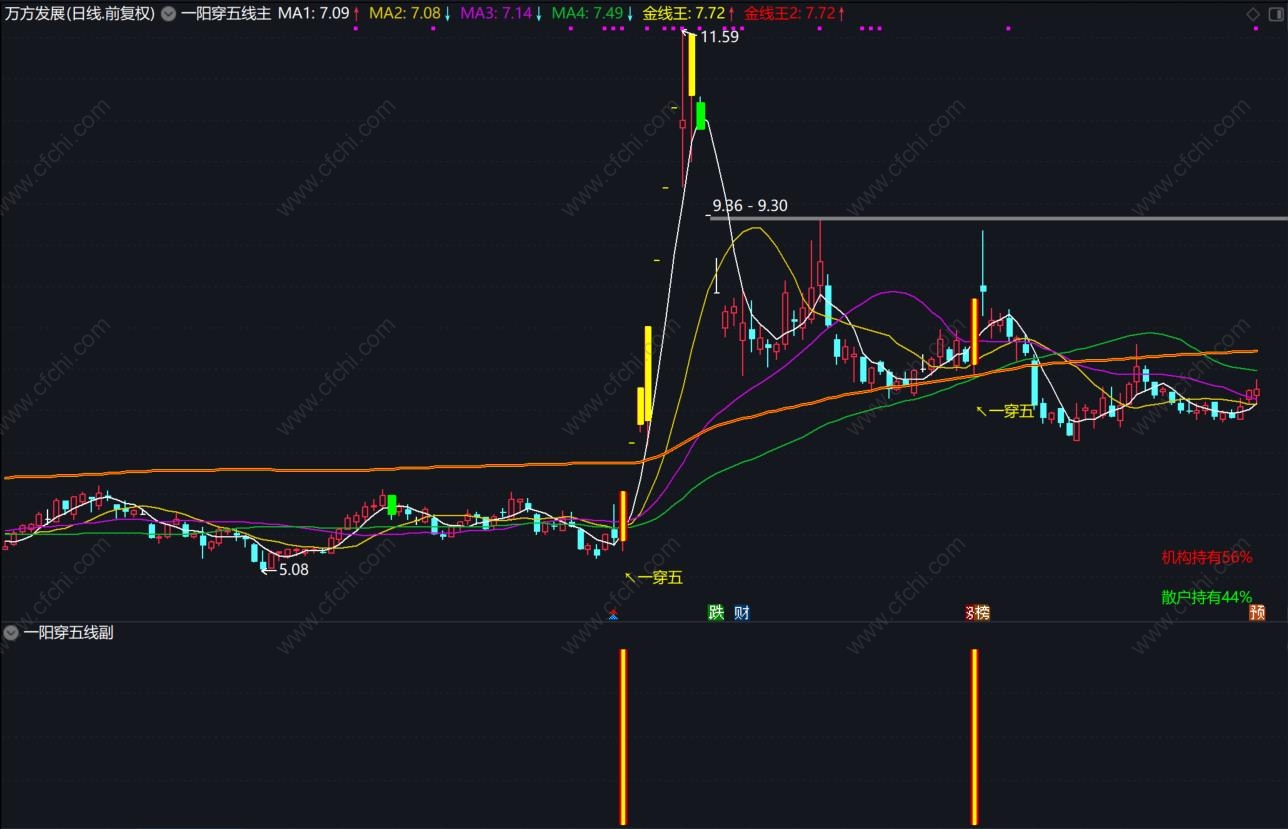Click the 一阳穿五线主 indicator name
This screenshot has width=1288, height=829.
pos(225,14)
